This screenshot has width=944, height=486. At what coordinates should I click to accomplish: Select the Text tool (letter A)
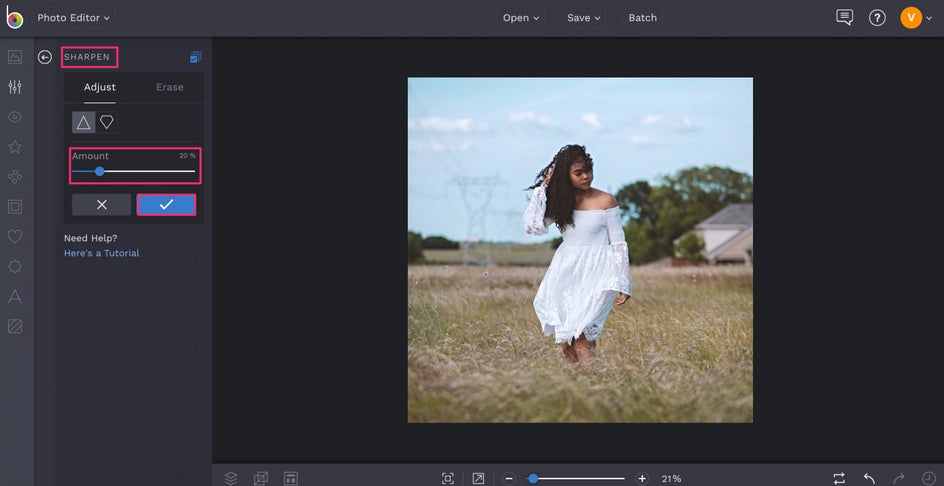point(15,297)
